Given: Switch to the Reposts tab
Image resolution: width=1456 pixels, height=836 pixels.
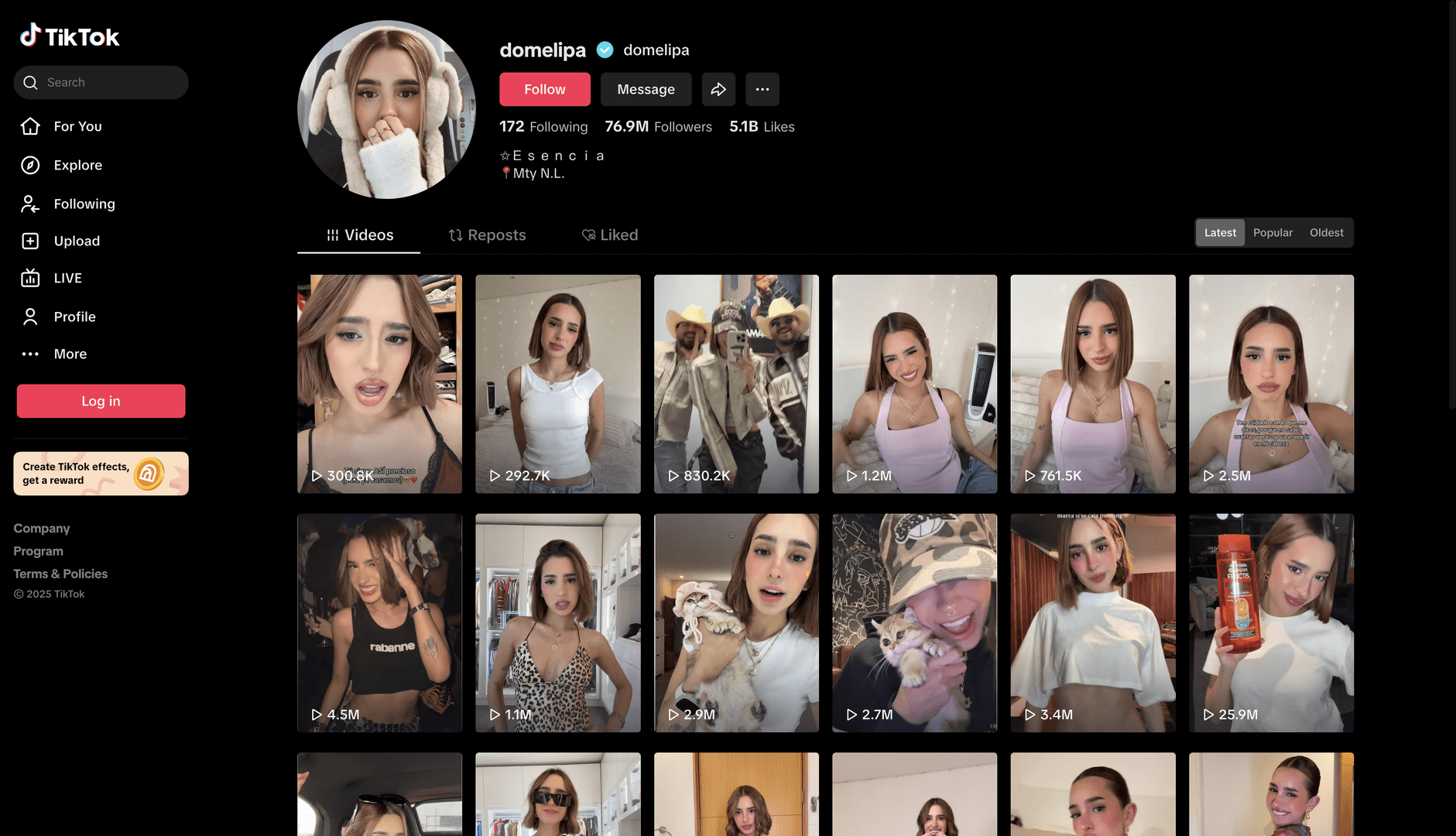Looking at the screenshot, I should pyautogui.click(x=487, y=235).
